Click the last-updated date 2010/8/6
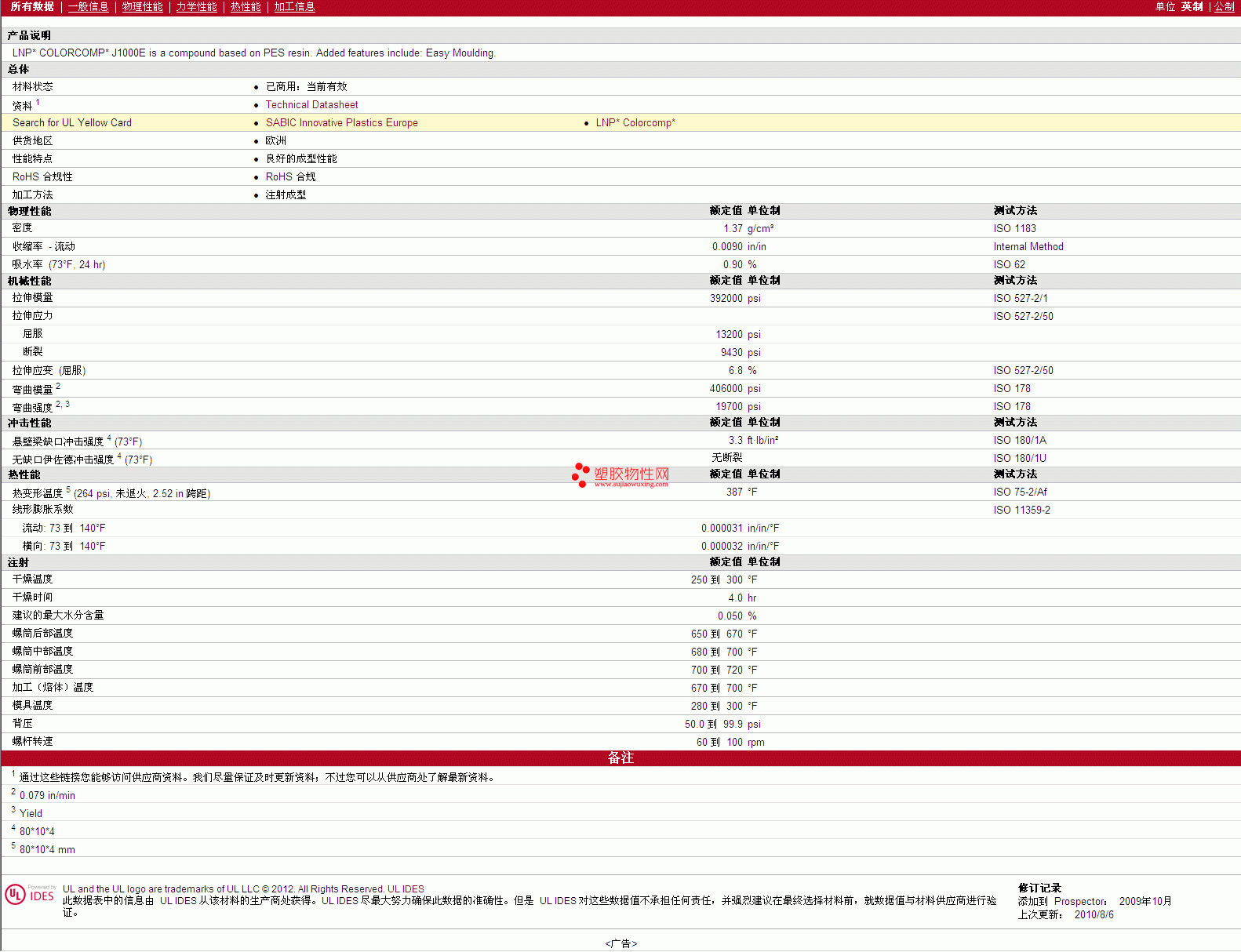 1094,914
